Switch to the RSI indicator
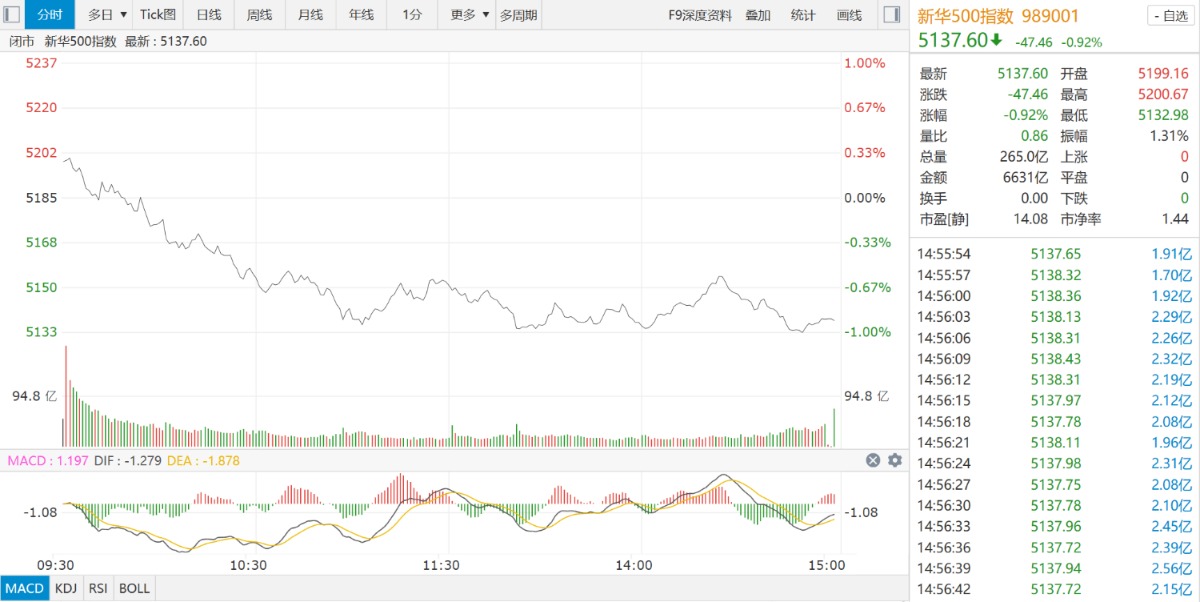The height and width of the screenshot is (602, 1200). click(98, 588)
